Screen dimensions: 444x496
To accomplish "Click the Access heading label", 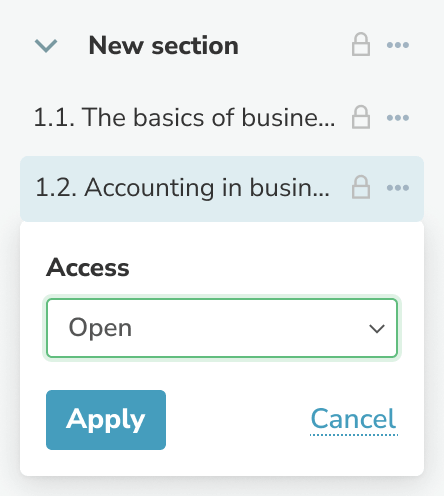I will tap(88, 268).
